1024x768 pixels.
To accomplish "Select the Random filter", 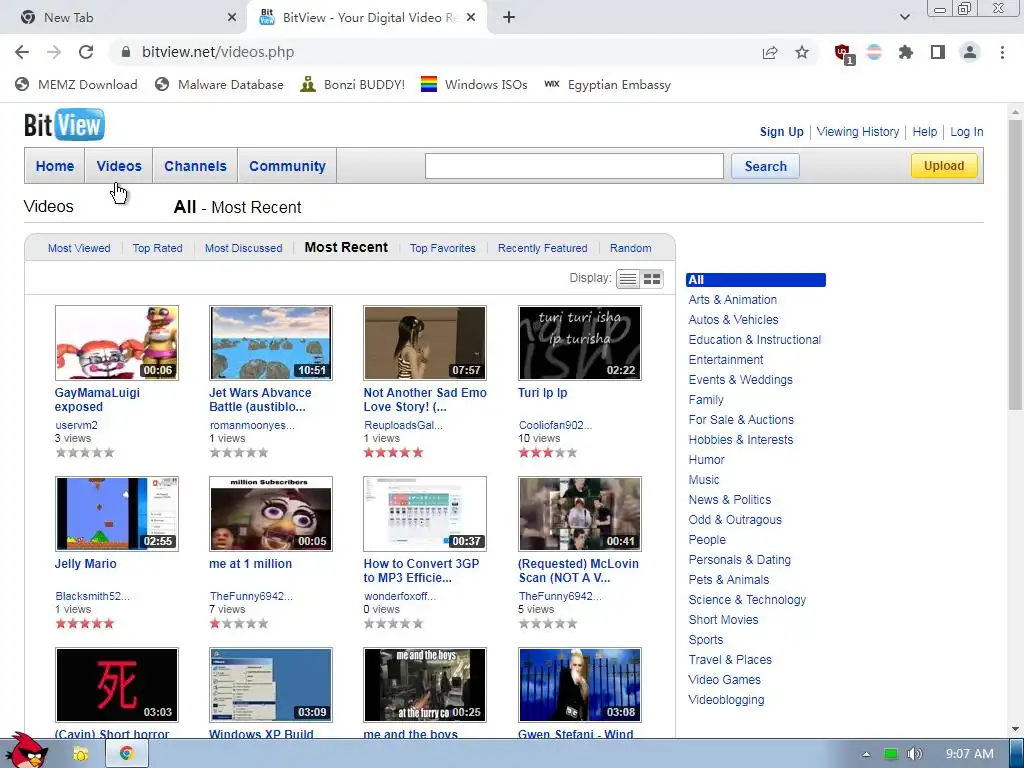I will pos(630,248).
